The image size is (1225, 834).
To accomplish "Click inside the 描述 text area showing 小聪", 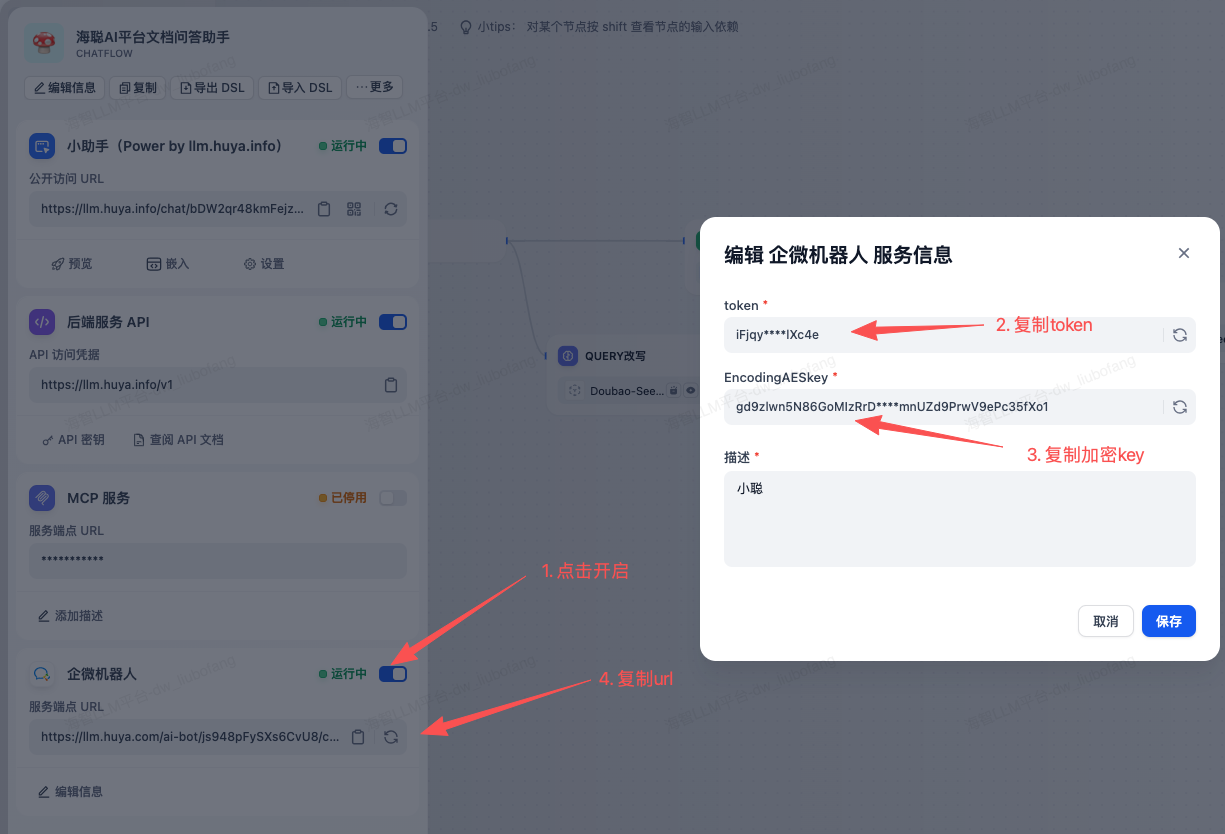I will pyautogui.click(x=959, y=518).
